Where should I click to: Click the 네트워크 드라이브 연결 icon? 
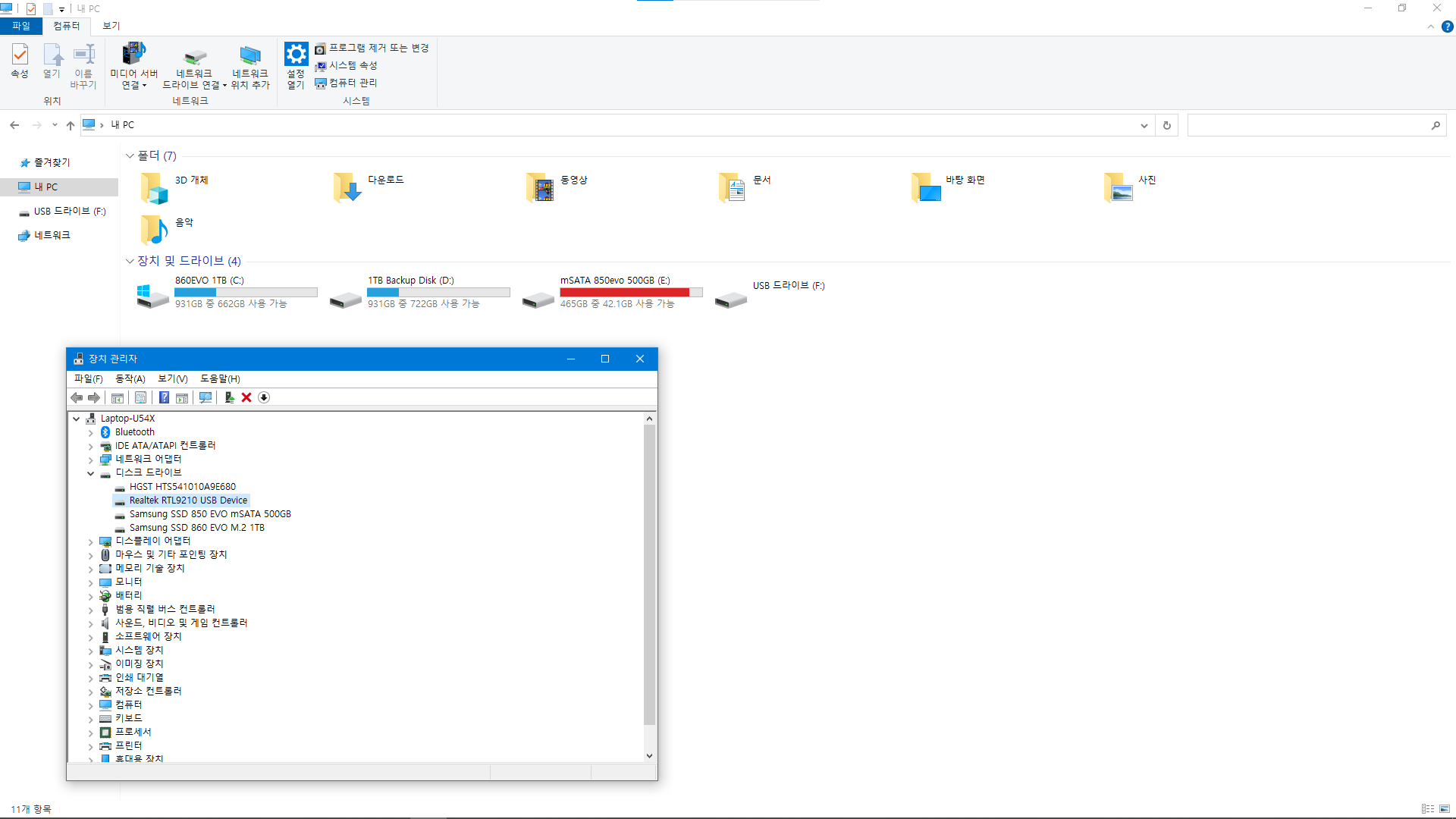195,66
